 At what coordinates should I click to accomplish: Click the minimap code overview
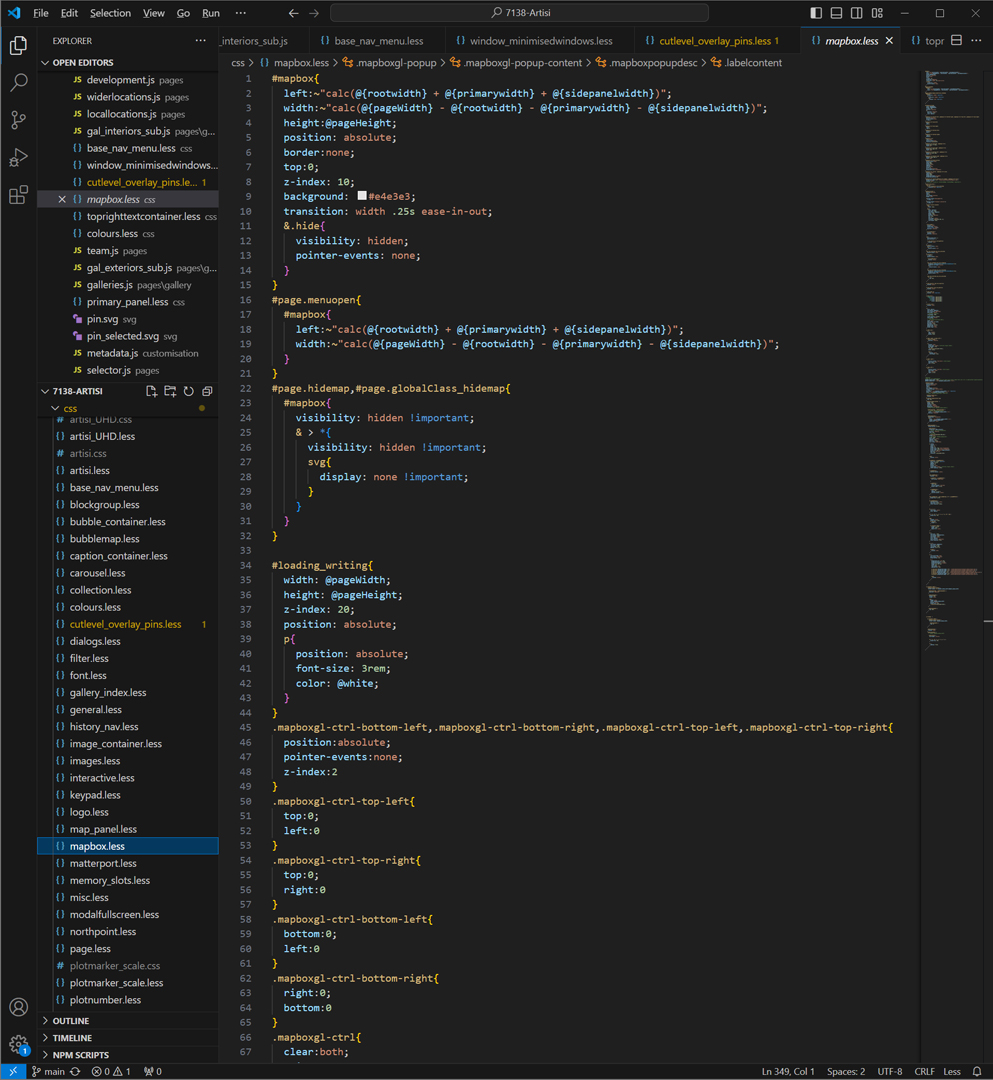(954, 358)
